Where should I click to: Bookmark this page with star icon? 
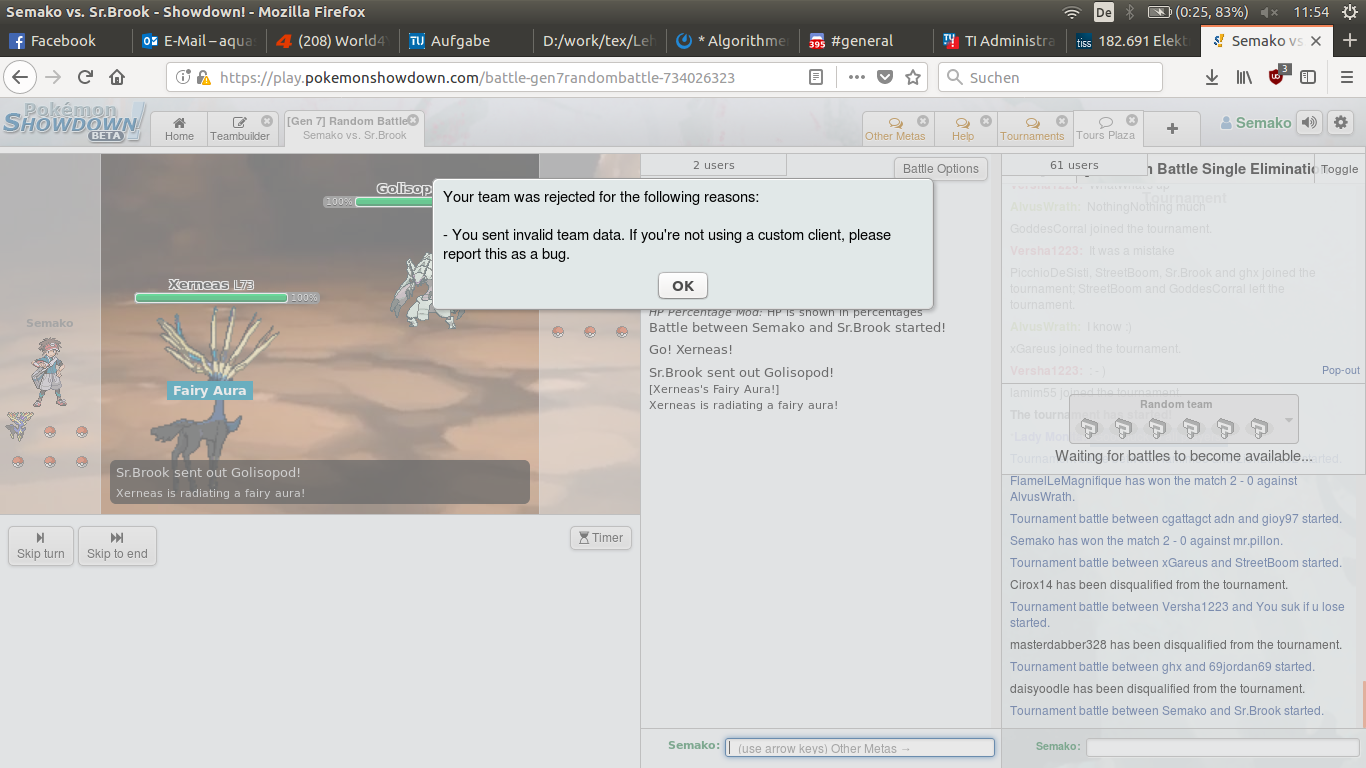pyautogui.click(x=912, y=77)
